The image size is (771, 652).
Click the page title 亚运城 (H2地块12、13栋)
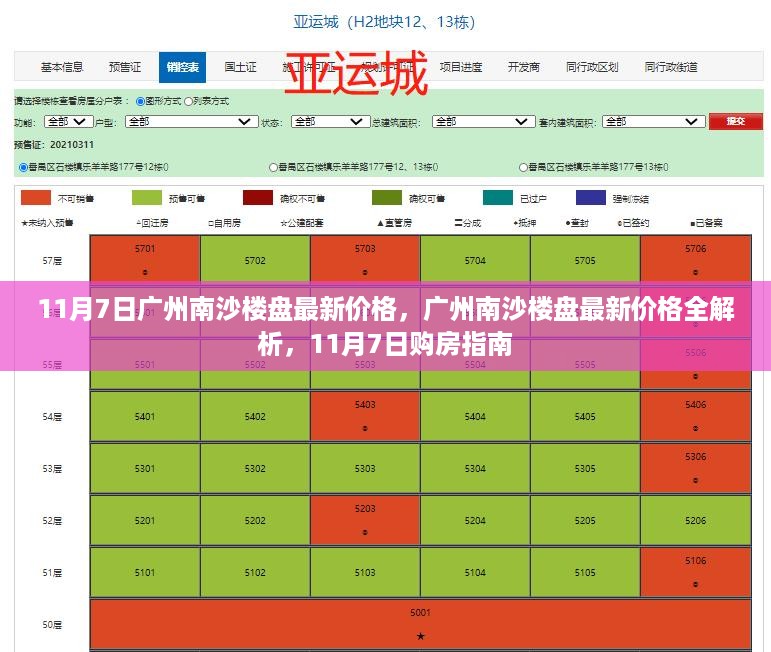[x=385, y=22]
